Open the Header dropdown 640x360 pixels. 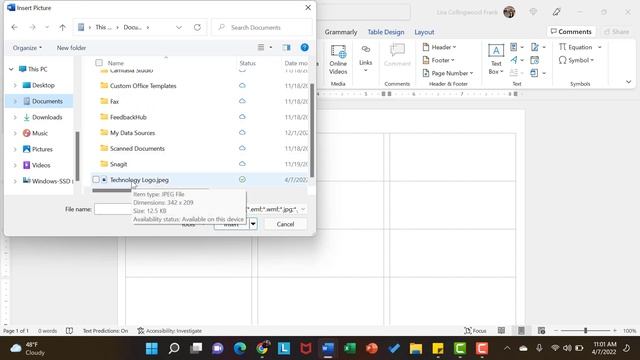tap(440, 47)
